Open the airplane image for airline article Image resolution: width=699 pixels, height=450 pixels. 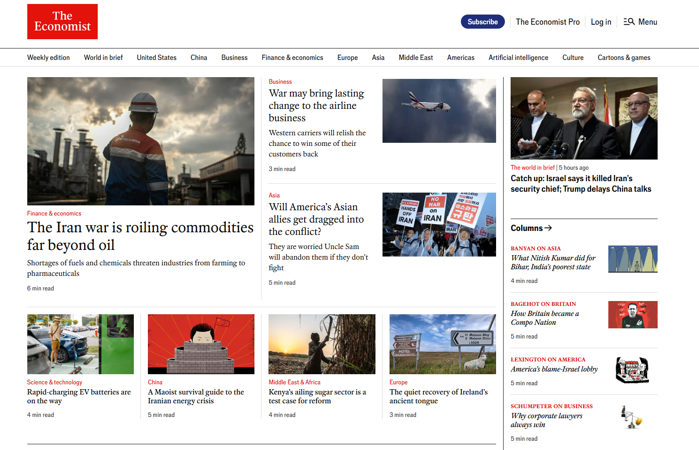438,110
